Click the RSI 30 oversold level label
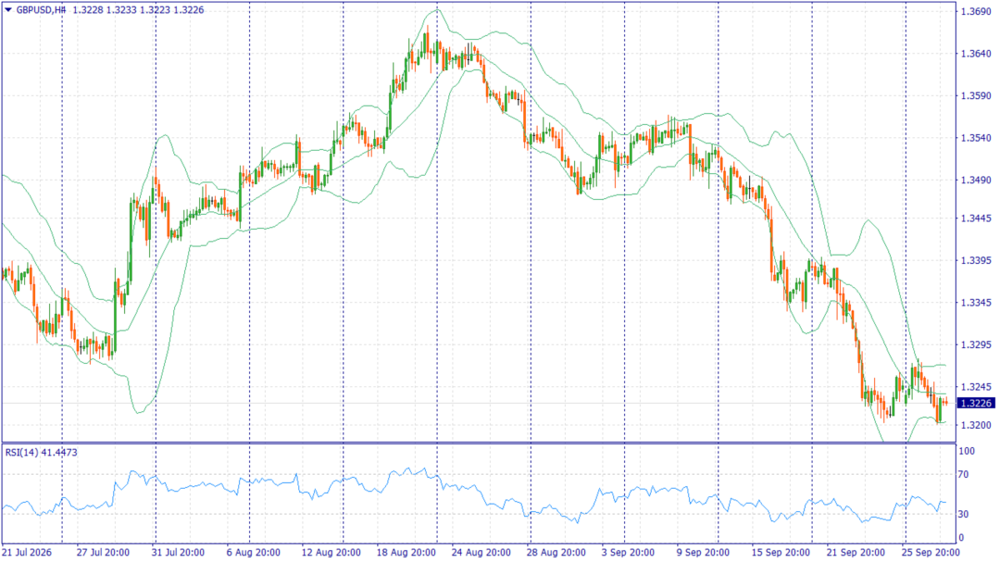The height and width of the screenshot is (562, 1000). (963, 514)
